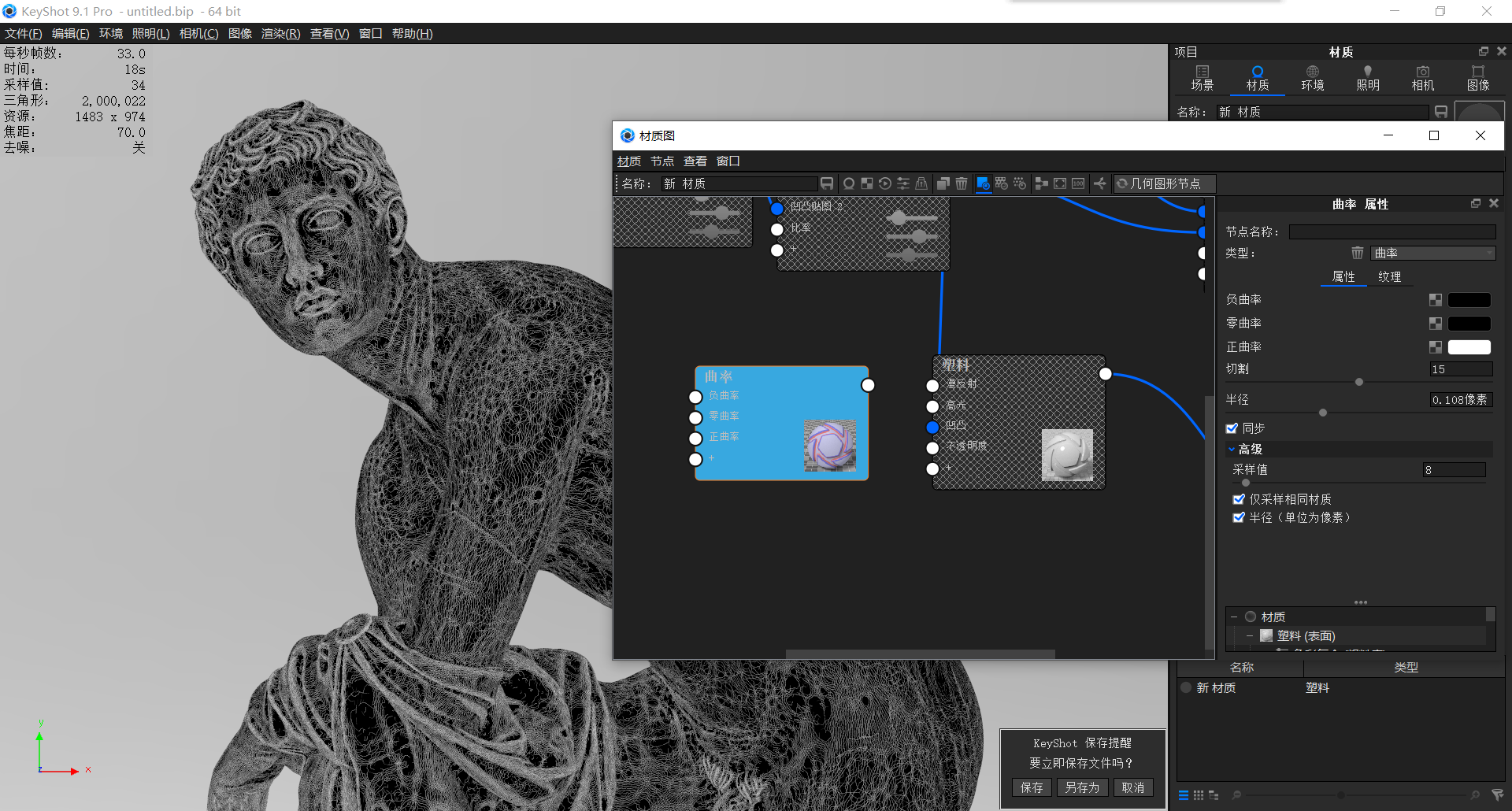Click the plastic material sphere thumbnail in the 塑料 node
This screenshot has height=811, width=1512.
coord(1068,455)
